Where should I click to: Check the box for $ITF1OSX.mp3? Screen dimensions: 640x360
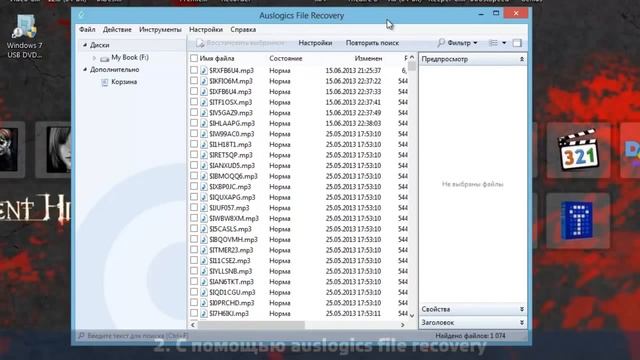coord(194,102)
